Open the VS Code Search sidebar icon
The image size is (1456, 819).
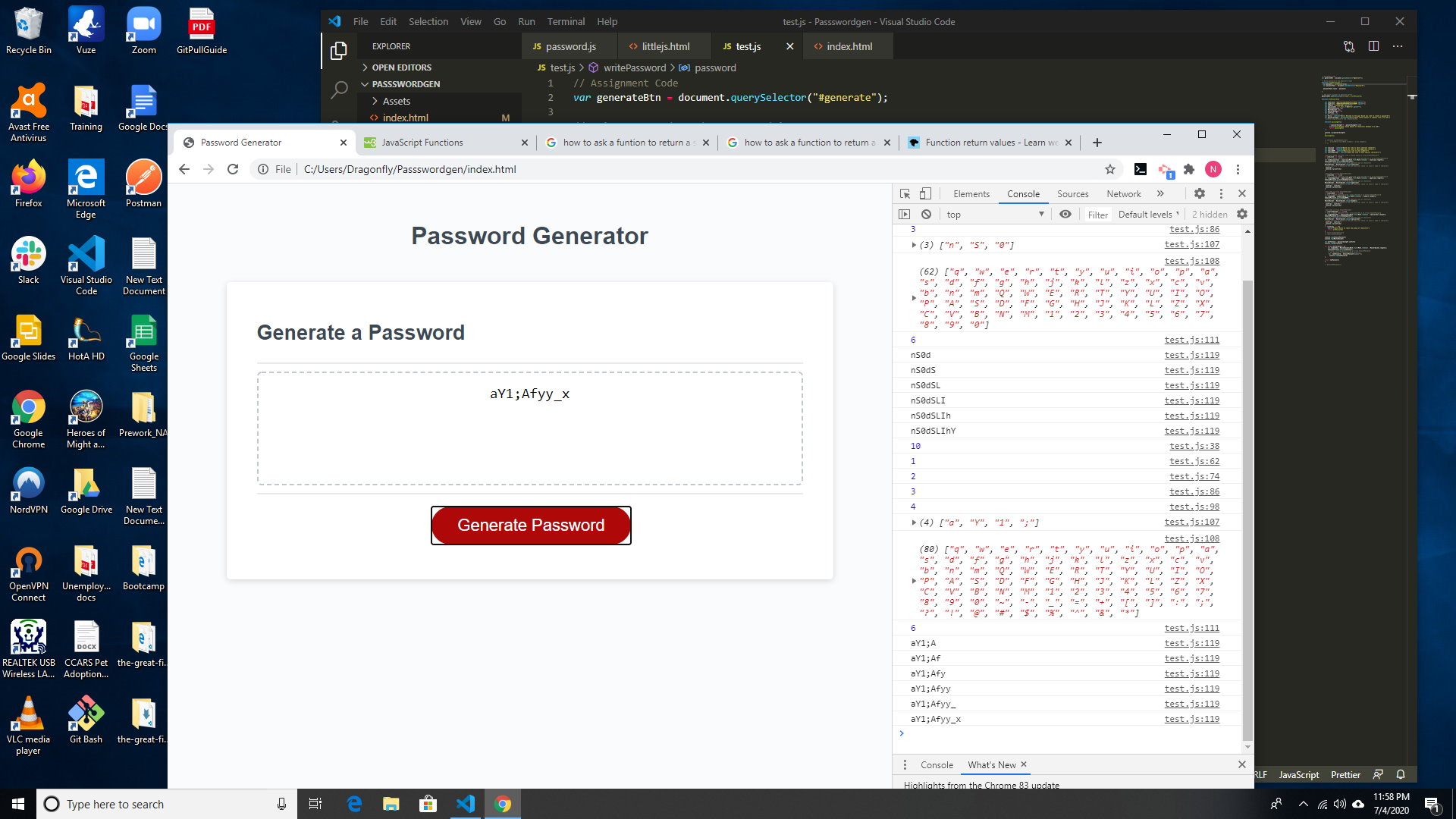[x=339, y=89]
